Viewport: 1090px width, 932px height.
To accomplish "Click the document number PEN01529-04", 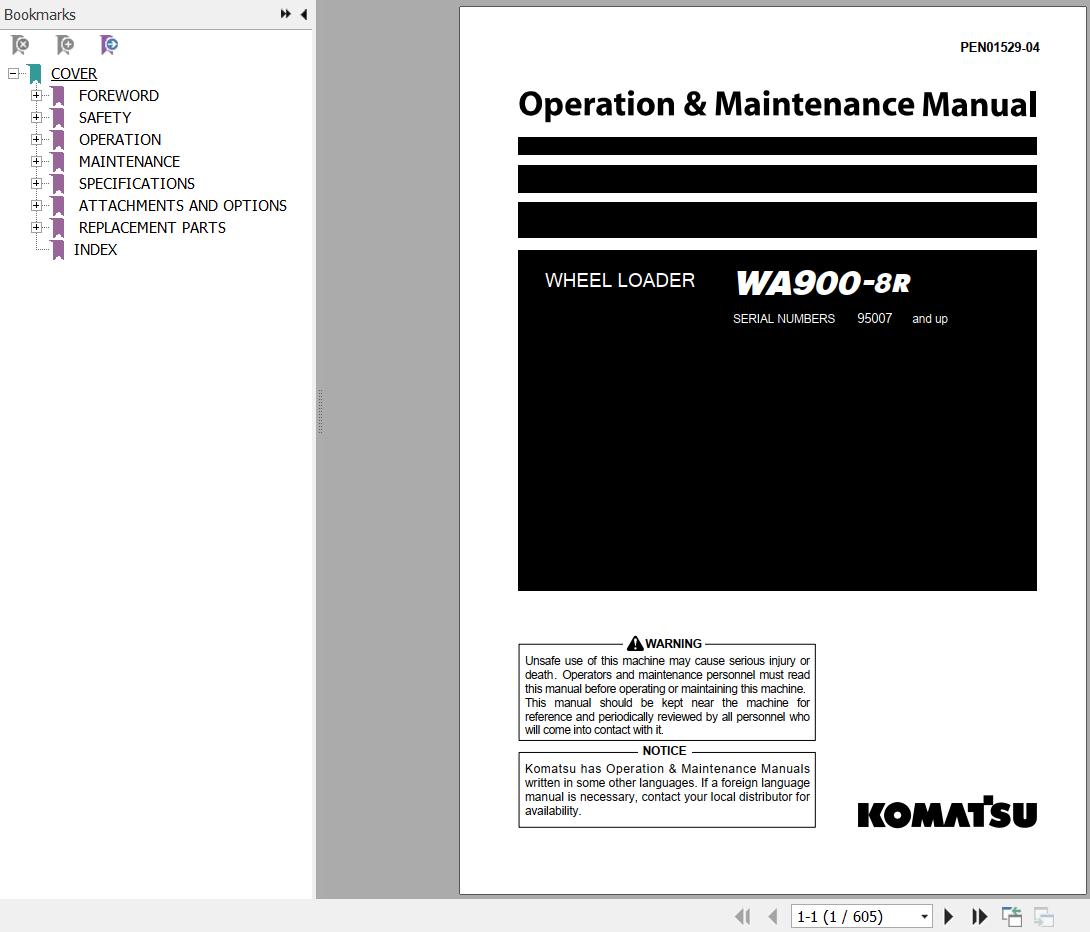I will point(1000,47).
